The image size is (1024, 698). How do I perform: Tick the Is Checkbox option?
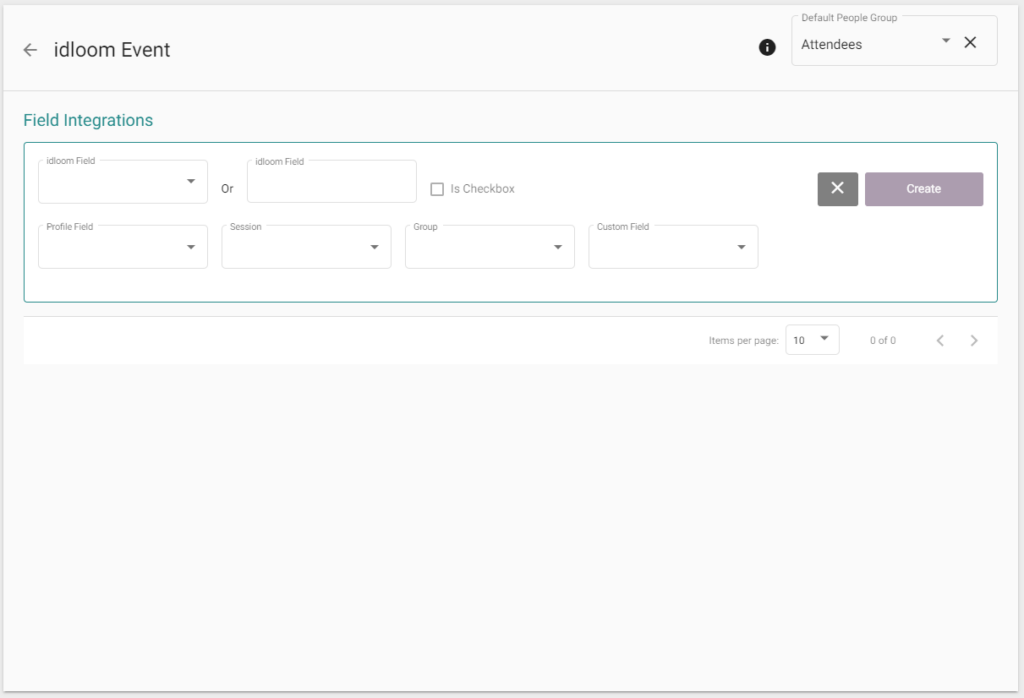click(437, 189)
